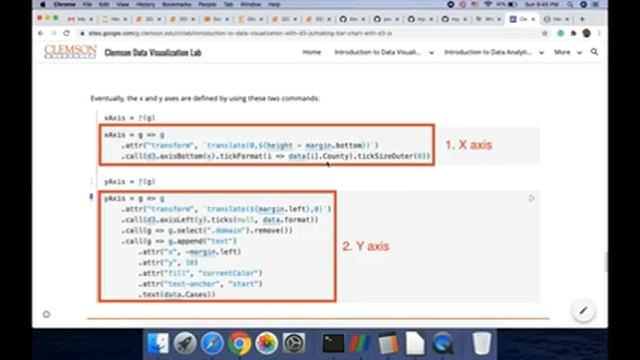Open the History menu
This screenshot has width=640, height=360.
[x=145, y=4]
